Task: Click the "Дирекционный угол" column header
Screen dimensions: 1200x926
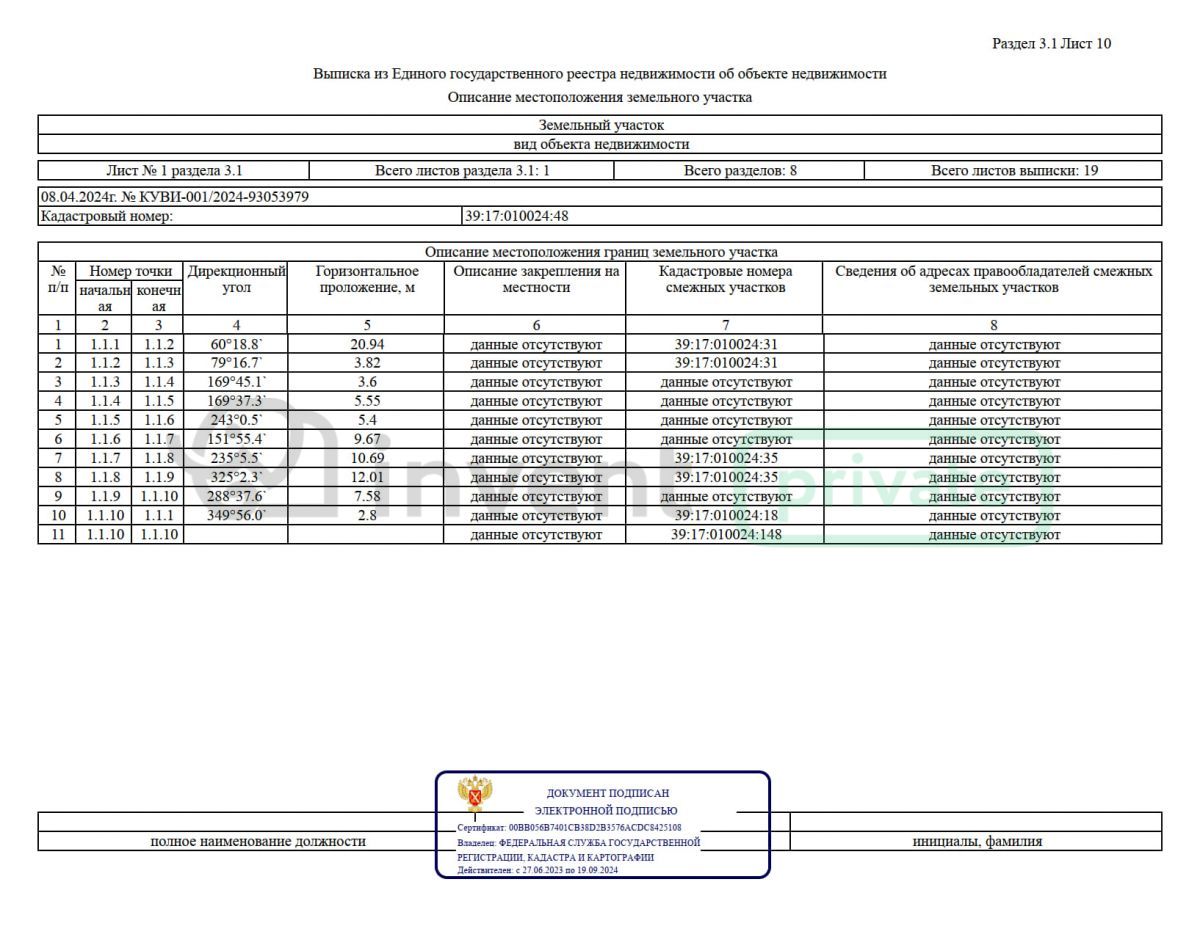Action: pyautogui.click(x=237, y=280)
